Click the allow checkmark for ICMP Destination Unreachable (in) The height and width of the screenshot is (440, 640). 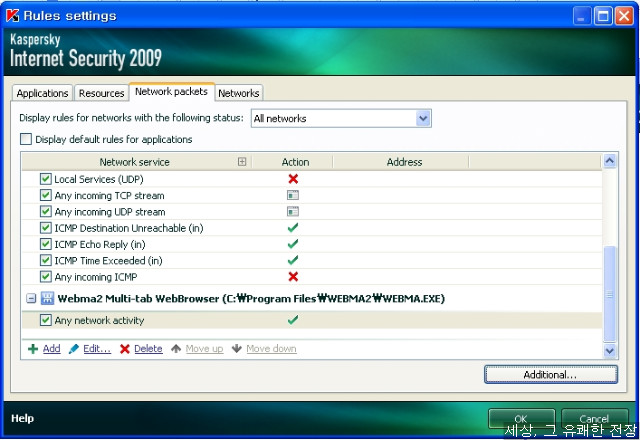coord(293,227)
